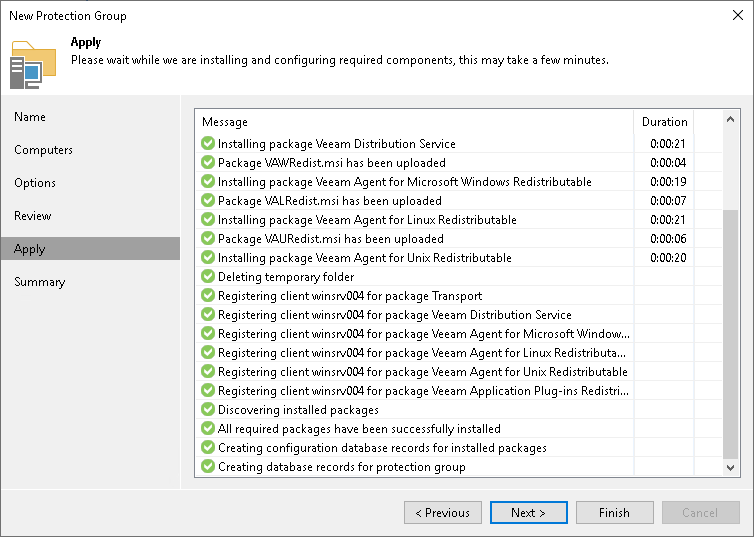The height and width of the screenshot is (537, 754).
Task: Click status icon for Registering client Agent for Linux Redistributa...
Action: (208, 352)
